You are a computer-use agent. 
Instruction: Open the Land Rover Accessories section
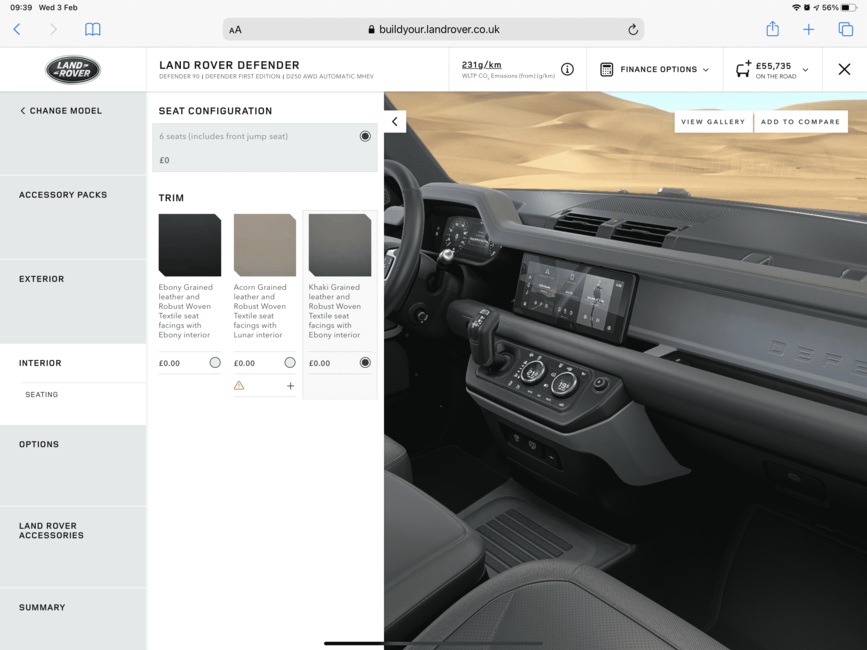[x=73, y=547]
